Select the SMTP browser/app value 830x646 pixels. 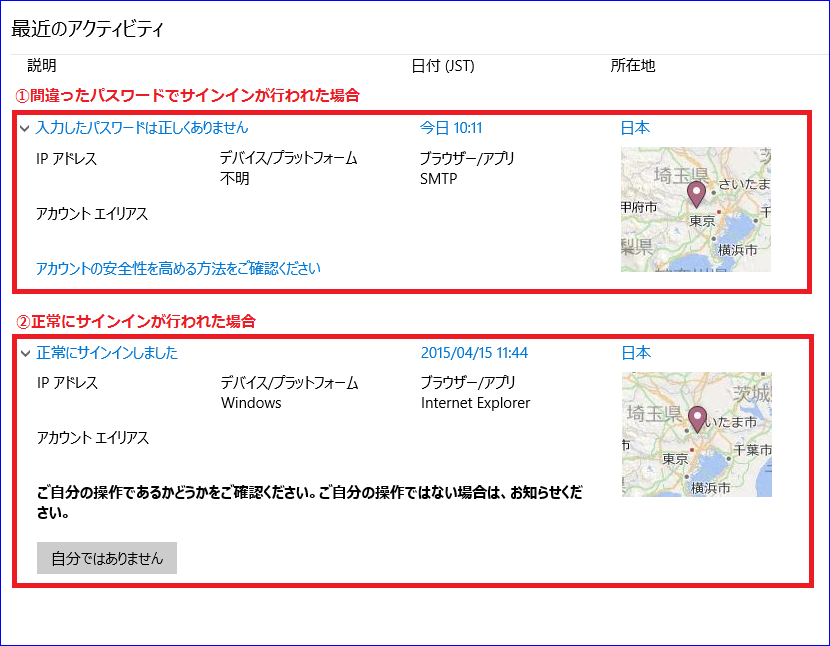coord(438,179)
